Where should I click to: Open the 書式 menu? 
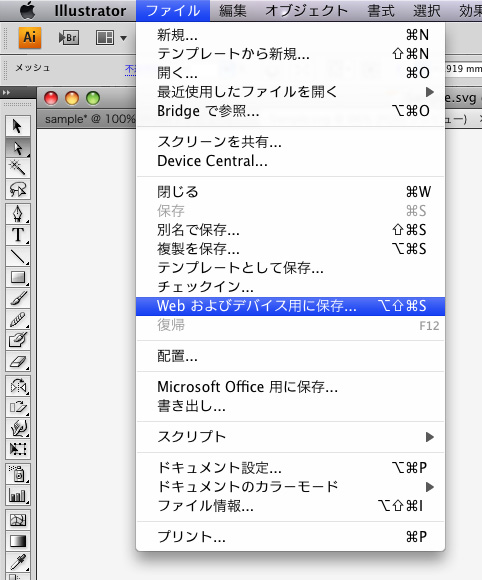pos(381,11)
